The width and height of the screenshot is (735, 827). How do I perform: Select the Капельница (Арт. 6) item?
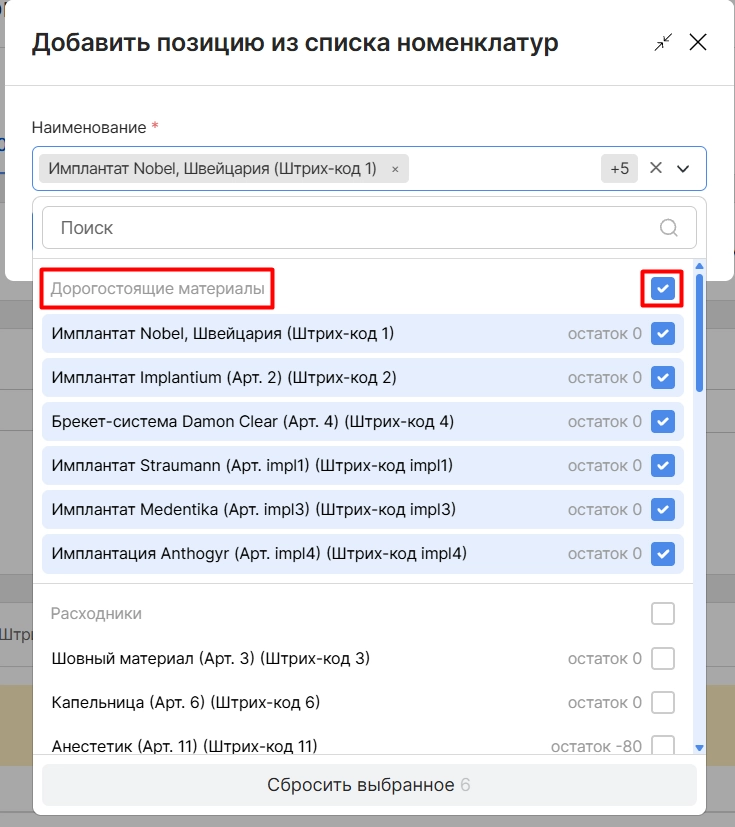click(x=363, y=703)
